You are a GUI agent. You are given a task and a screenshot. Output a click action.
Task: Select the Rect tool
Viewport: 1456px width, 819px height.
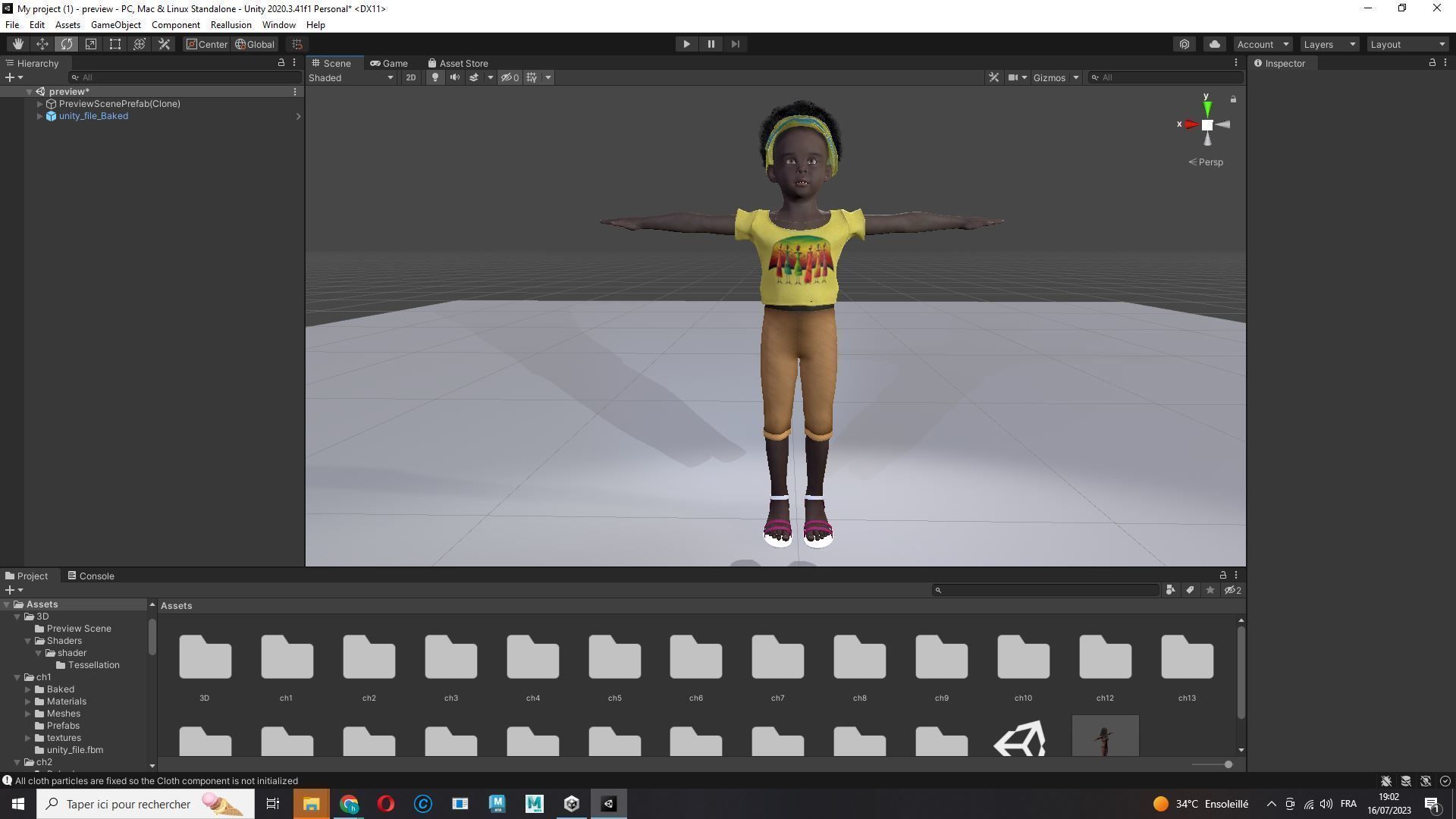tap(115, 44)
